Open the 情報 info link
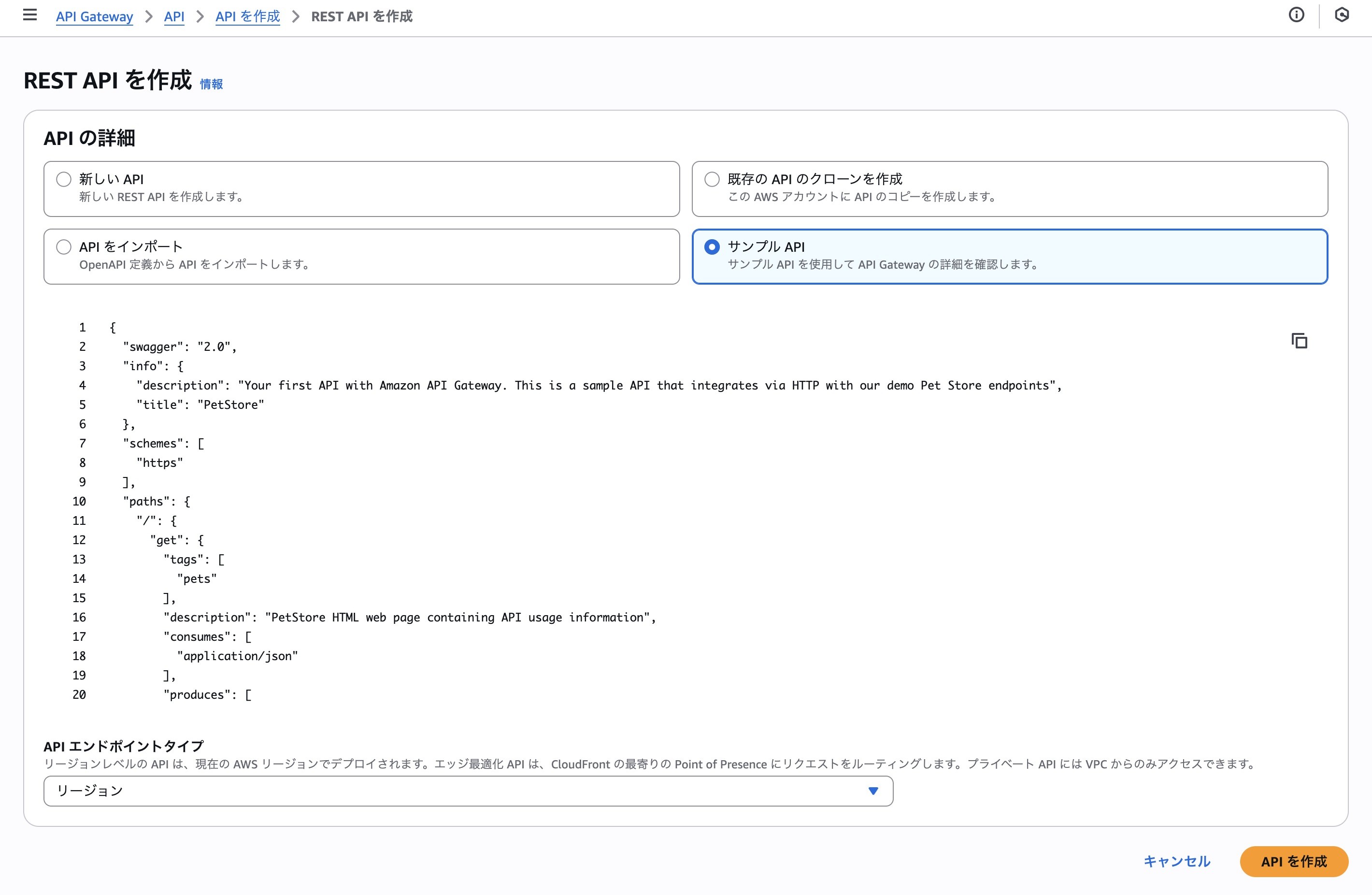 pos(211,84)
